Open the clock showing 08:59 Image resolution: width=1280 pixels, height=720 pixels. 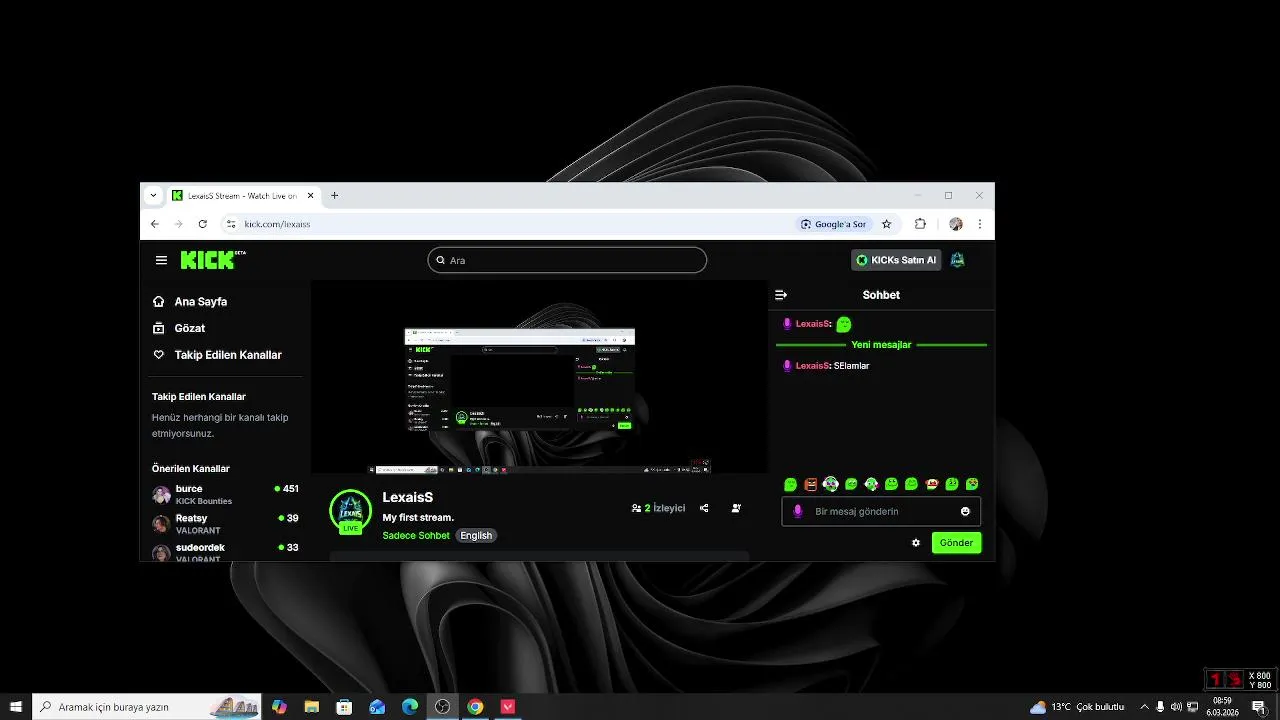pos(1221,707)
